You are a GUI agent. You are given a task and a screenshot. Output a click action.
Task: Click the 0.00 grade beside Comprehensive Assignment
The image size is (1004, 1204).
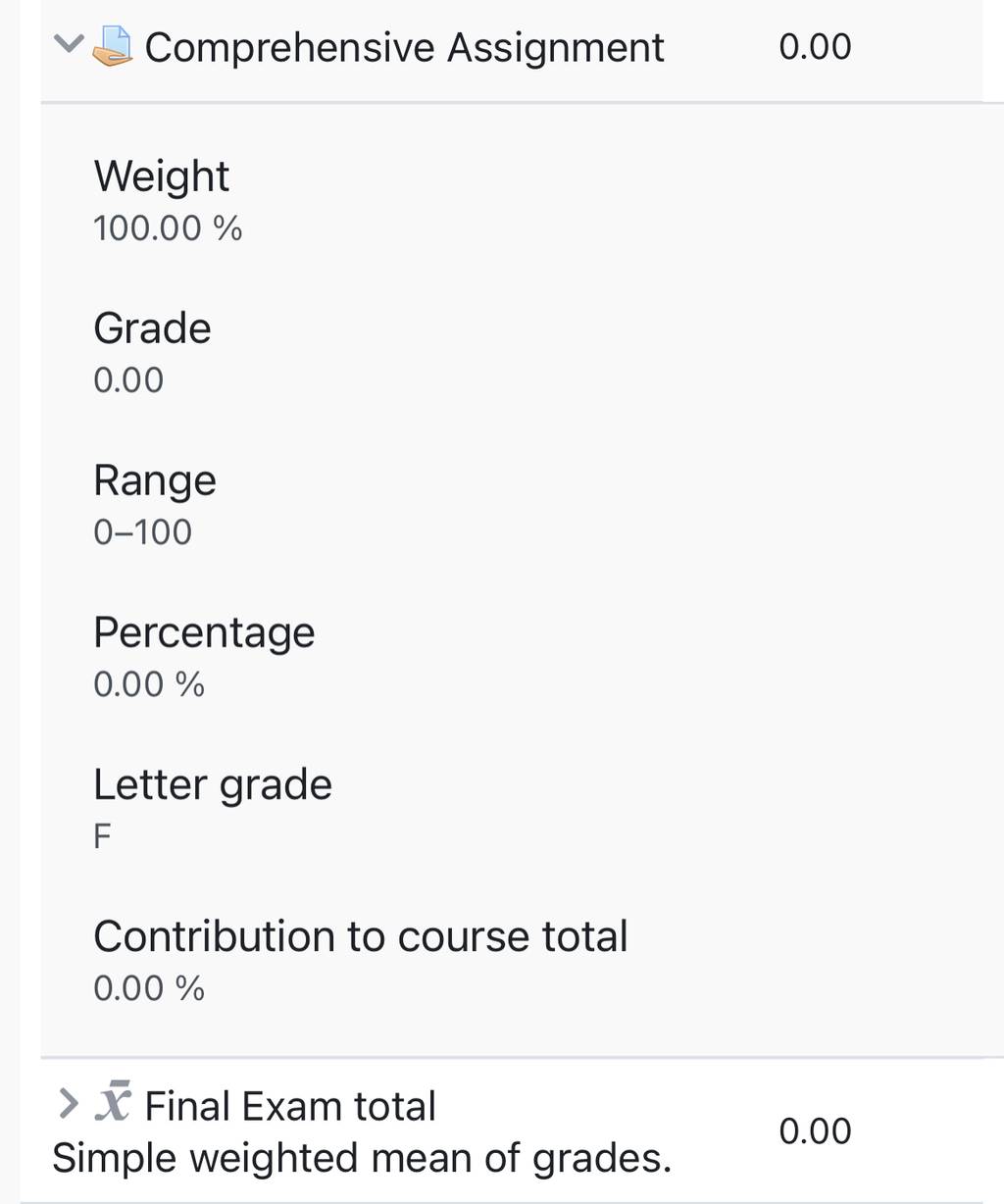(x=815, y=46)
